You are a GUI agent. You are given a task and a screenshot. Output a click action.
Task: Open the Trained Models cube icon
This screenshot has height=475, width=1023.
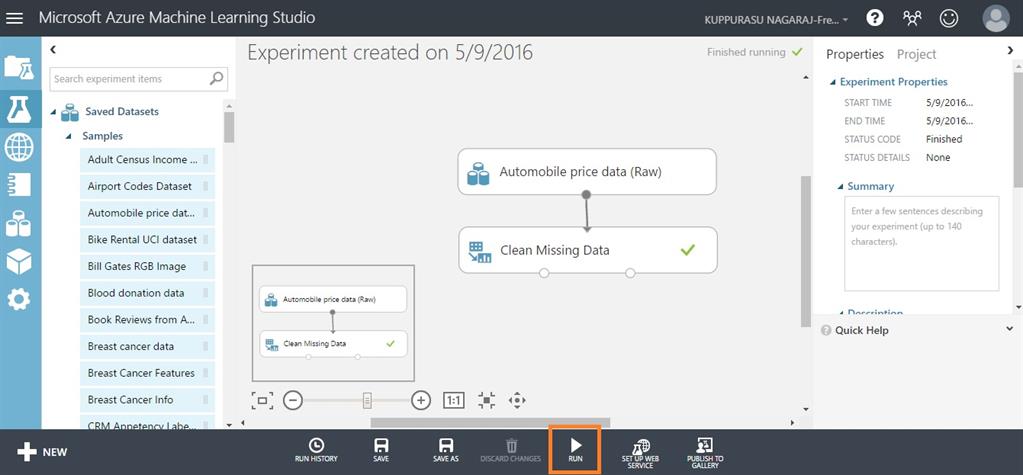click(x=19, y=261)
